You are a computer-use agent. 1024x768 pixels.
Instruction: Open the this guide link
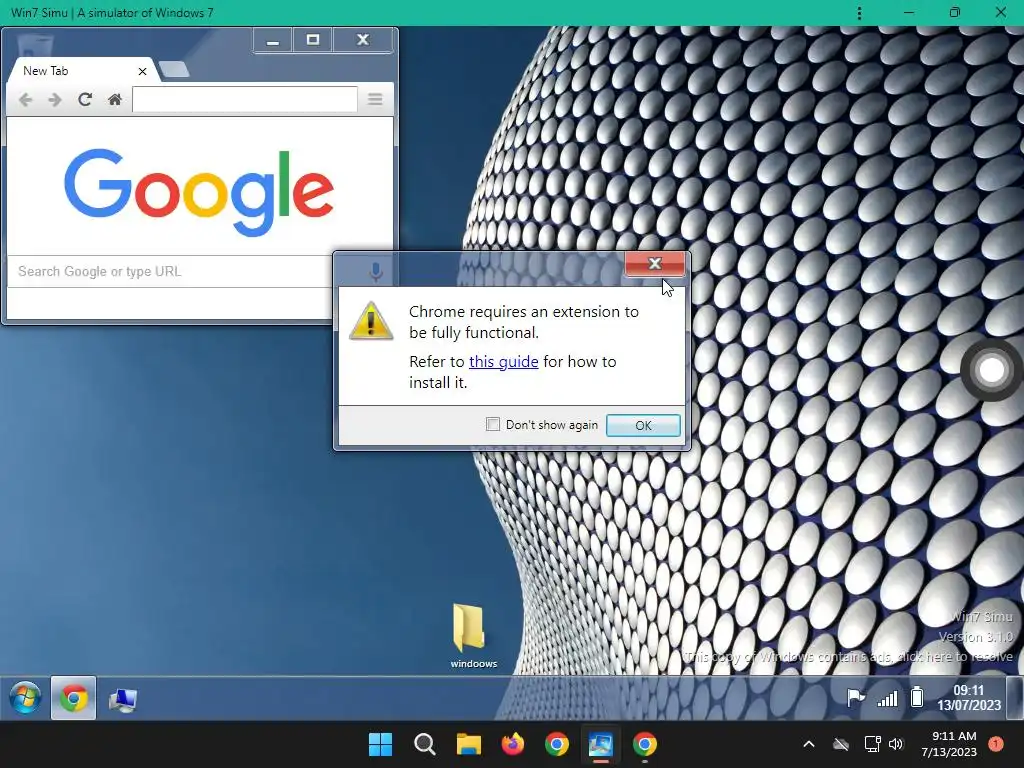pyautogui.click(x=504, y=362)
